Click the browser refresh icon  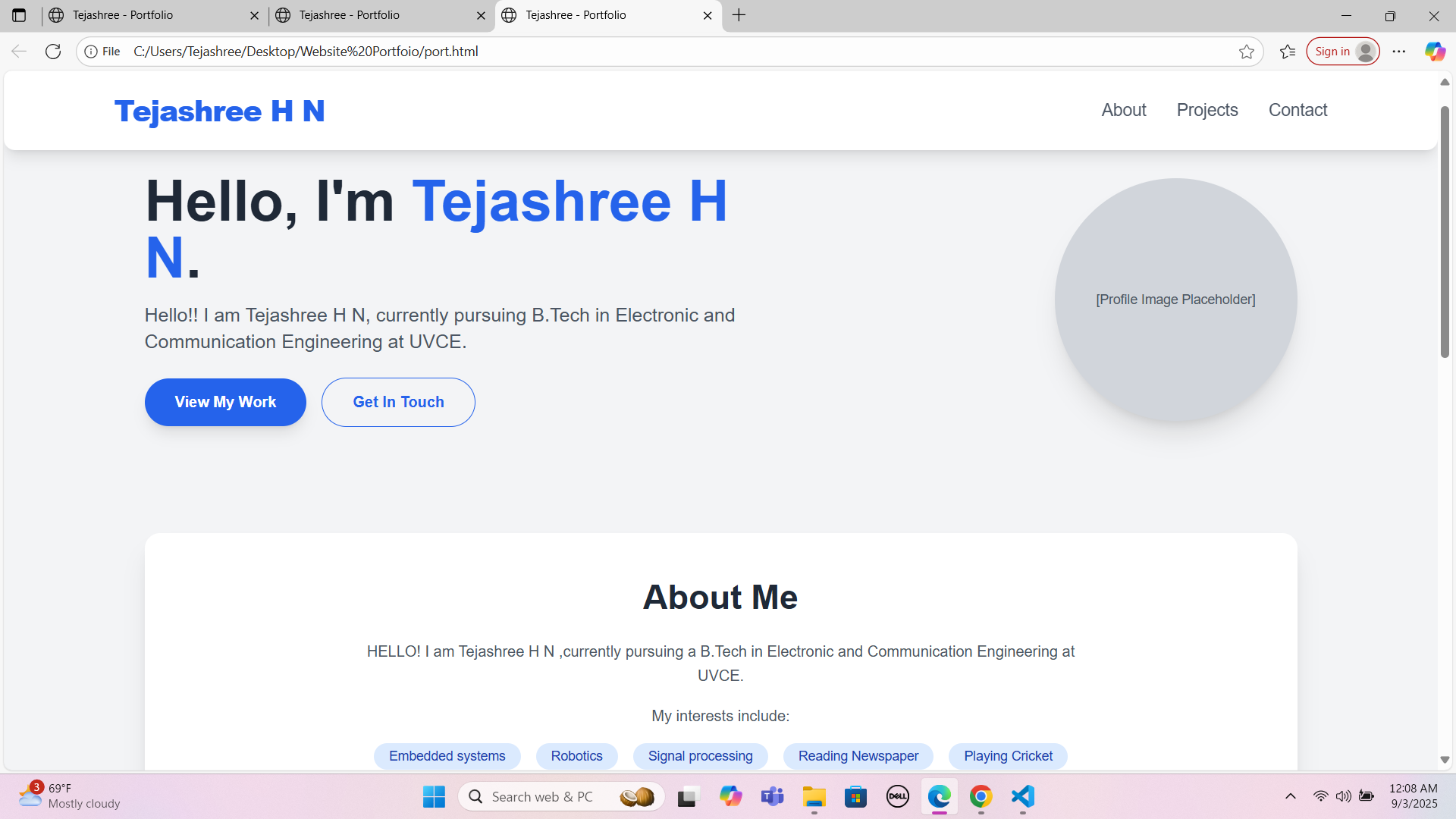pos(53,52)
